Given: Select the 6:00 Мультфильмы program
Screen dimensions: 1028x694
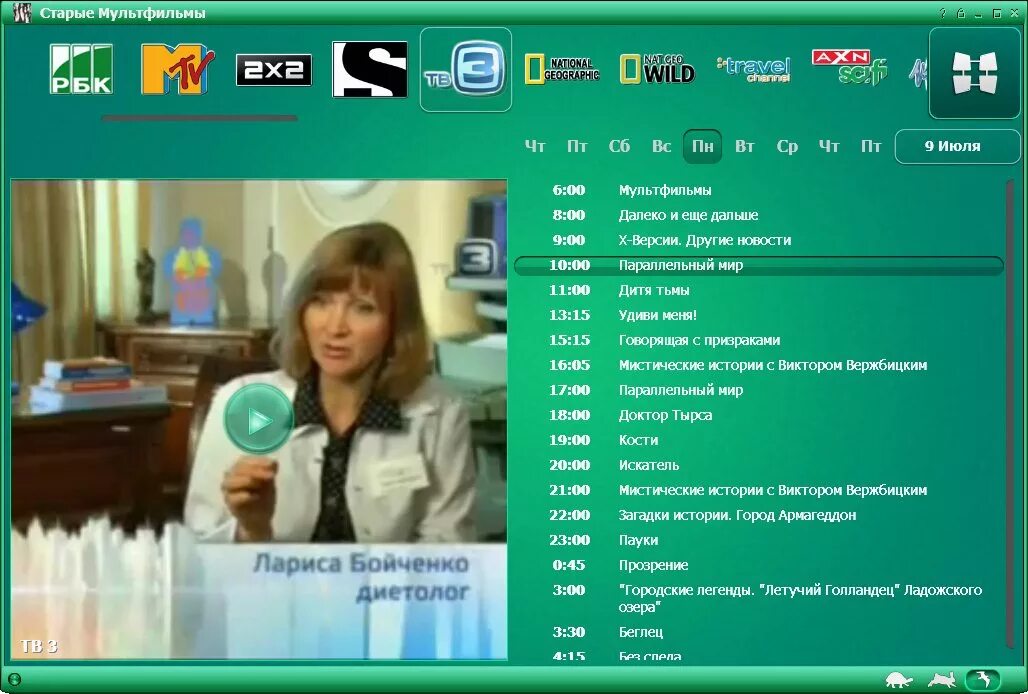Looking at the screenshot, I should (x=759, y=190).
